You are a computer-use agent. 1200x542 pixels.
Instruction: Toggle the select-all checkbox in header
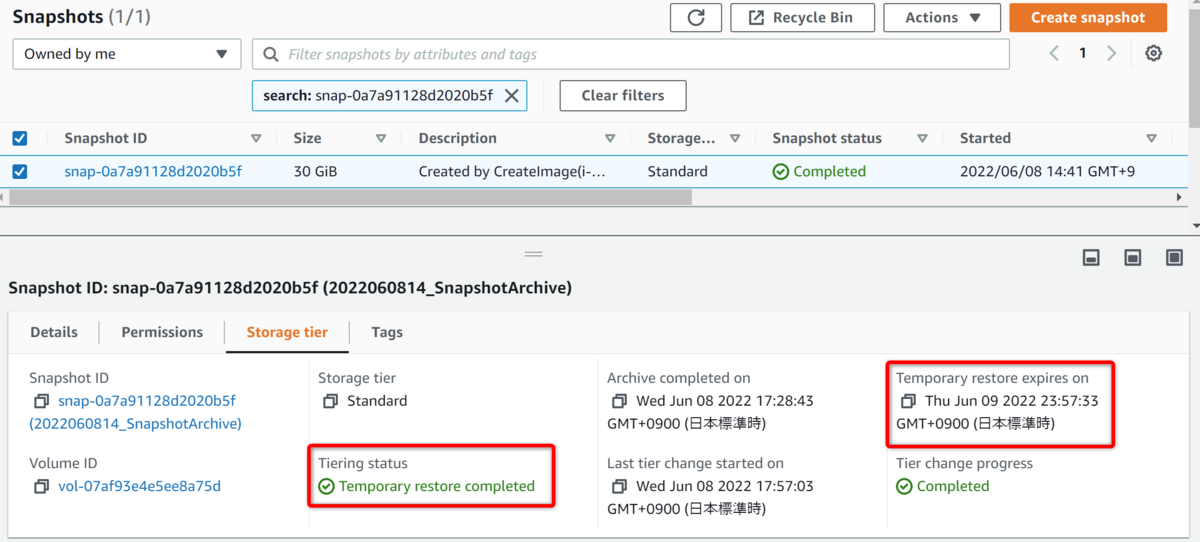pos(20,138)
